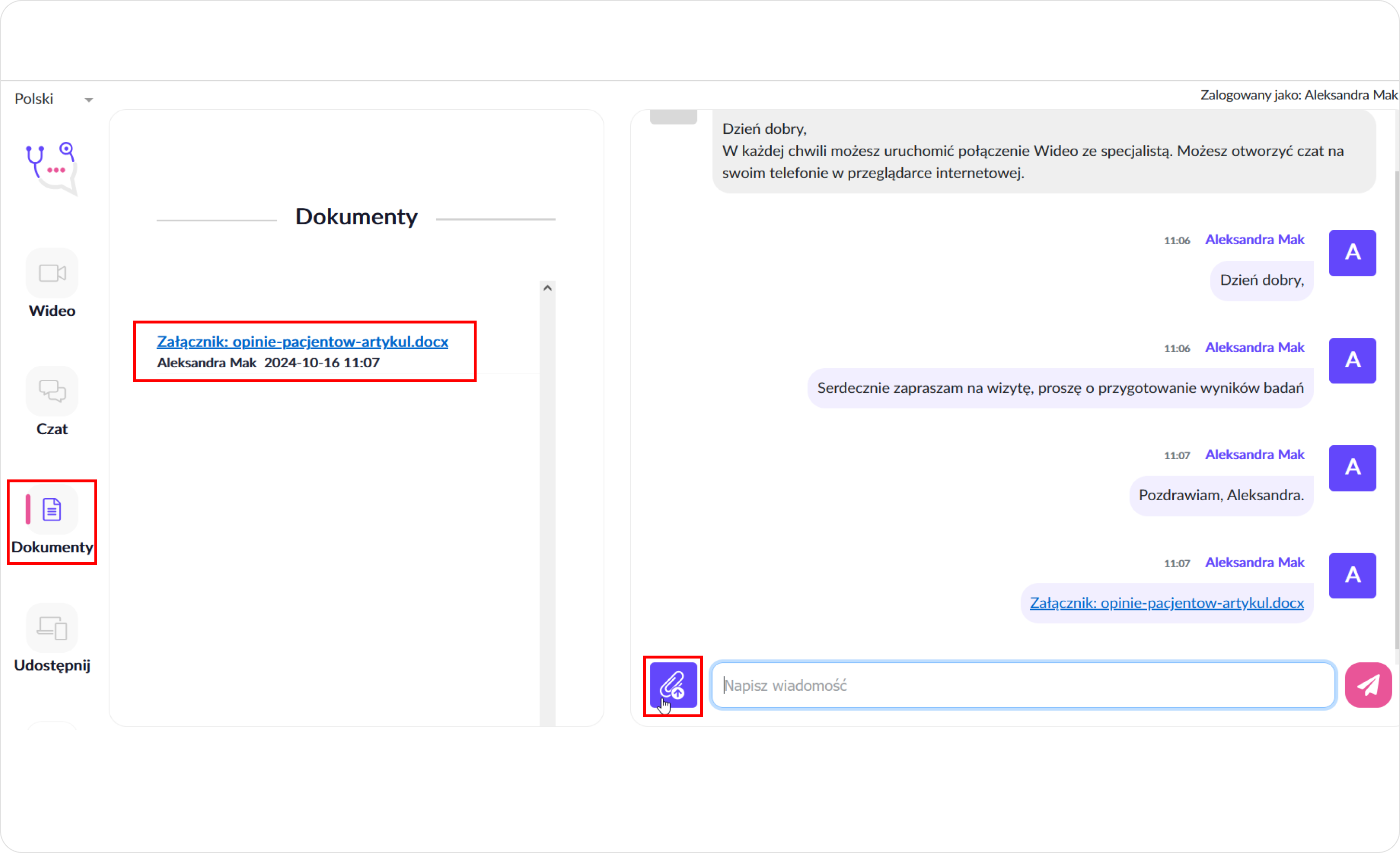Open the Wideo video call section
Image resolution: width=1400 pixels, height=853 pixels.
(52, 284)
